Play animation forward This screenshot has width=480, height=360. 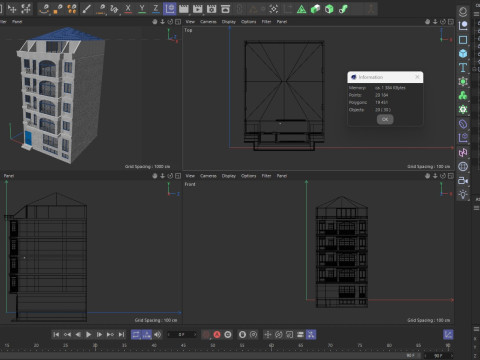click(x=89, y=334)
